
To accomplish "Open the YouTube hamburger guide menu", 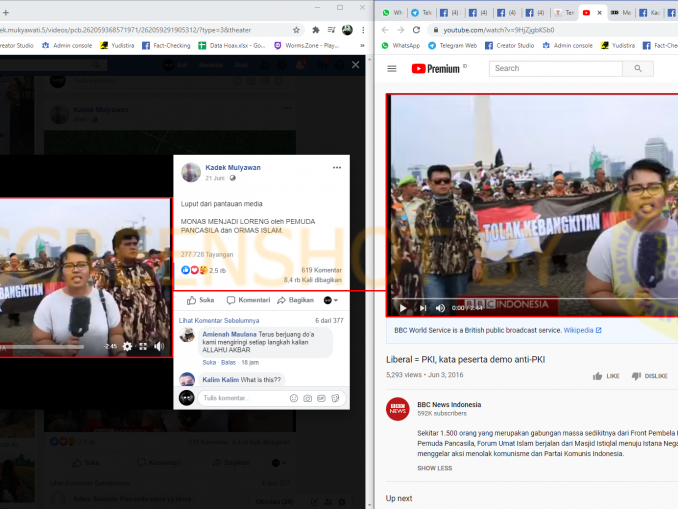I will 392,69.
